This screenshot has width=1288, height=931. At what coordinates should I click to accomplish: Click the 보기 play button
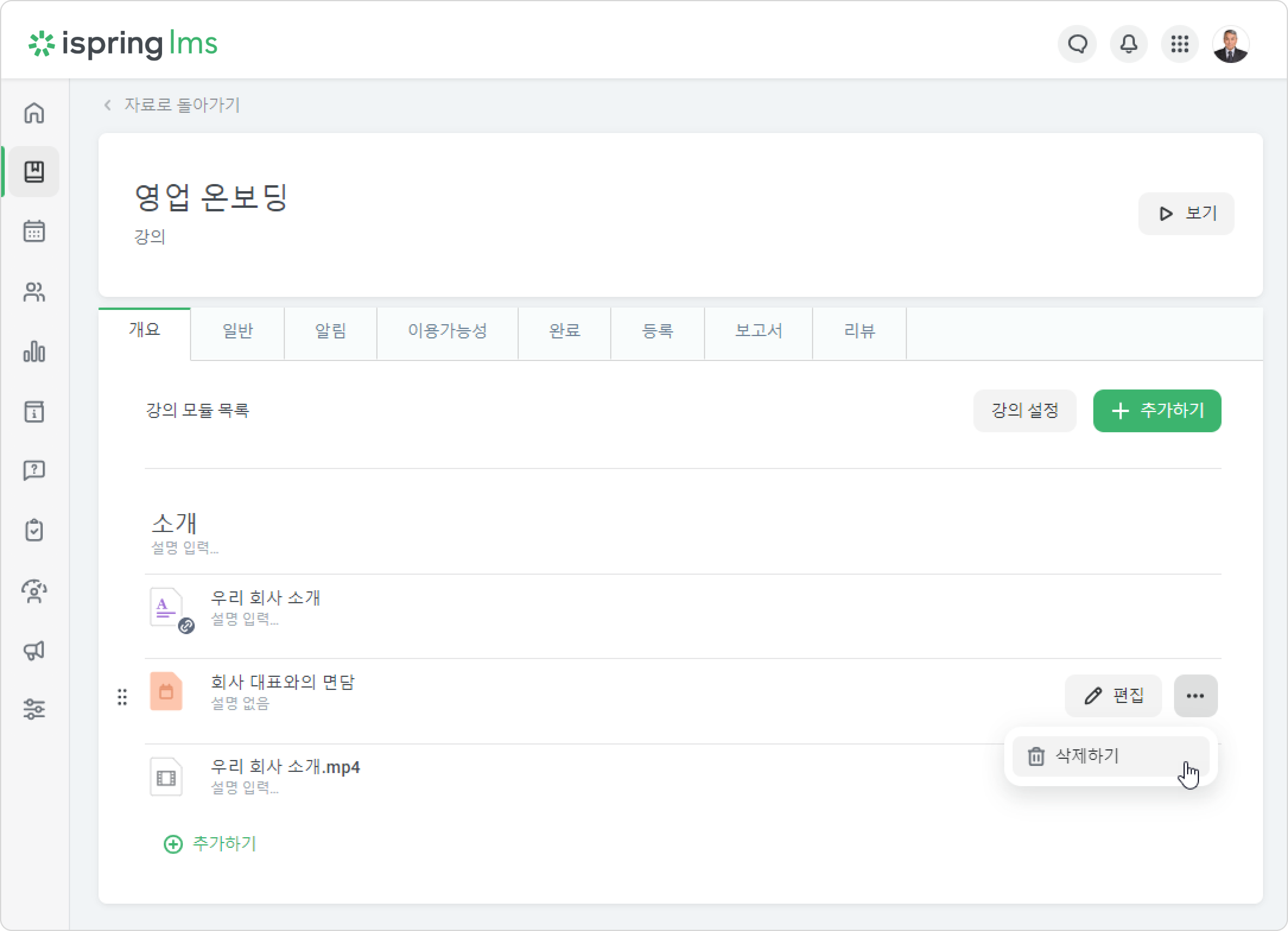[1186, 213]
